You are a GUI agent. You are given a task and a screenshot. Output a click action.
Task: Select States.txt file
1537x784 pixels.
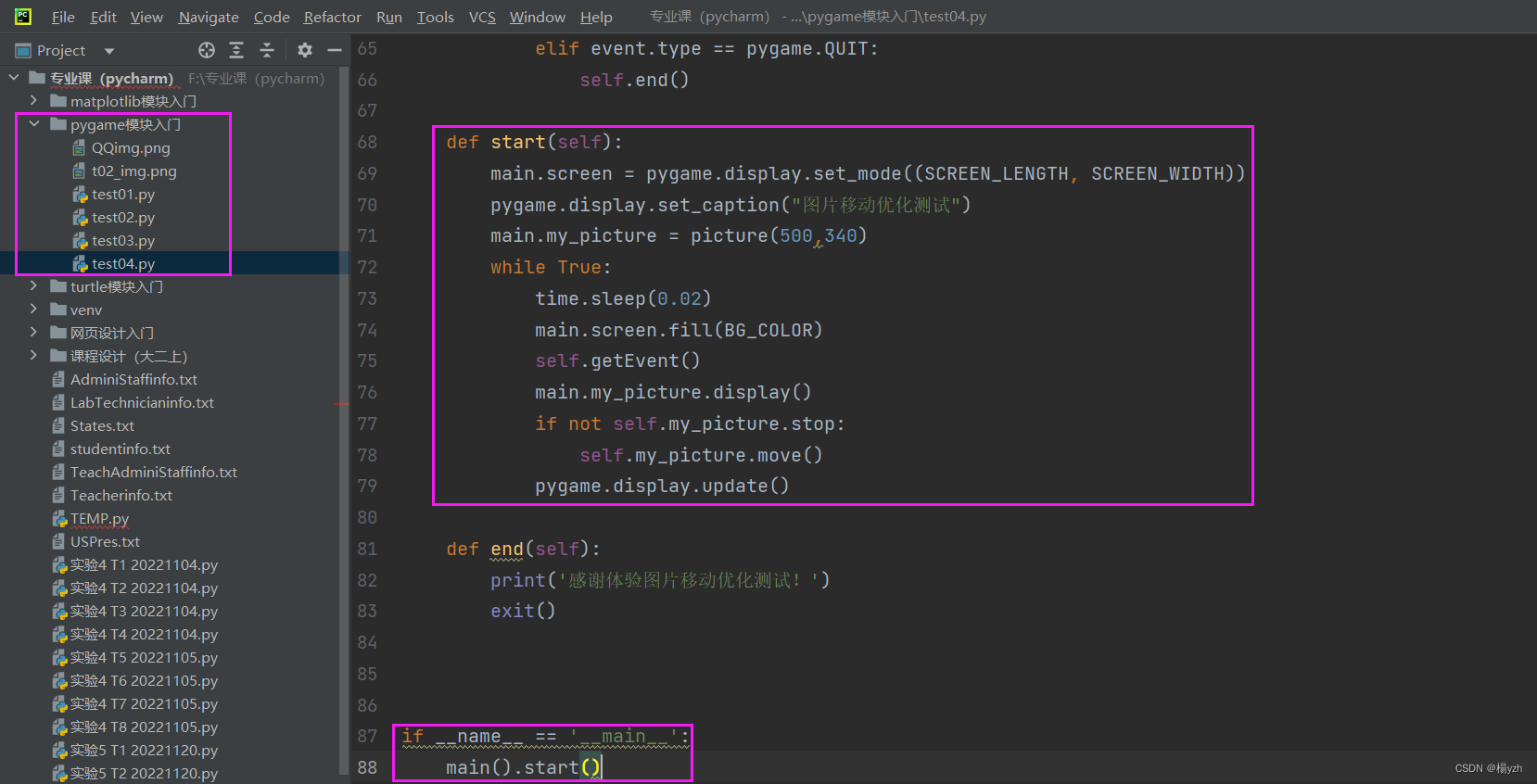pyautogui.click(x=102, y=425)
